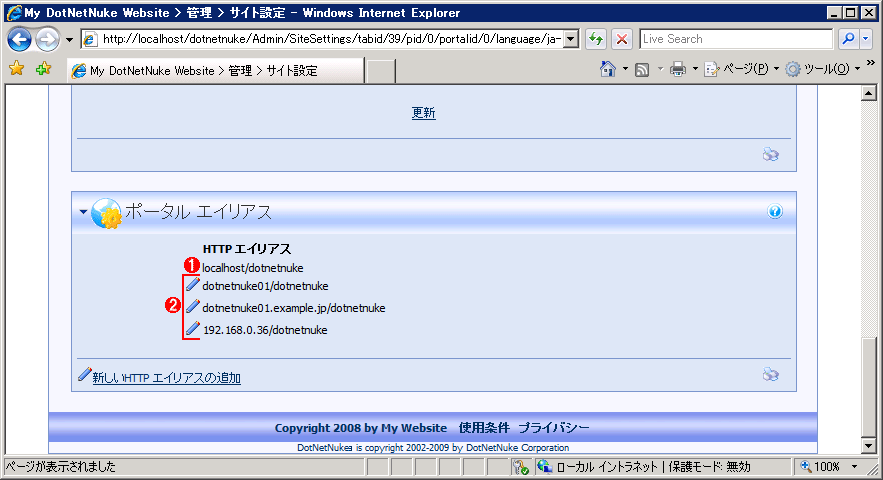This screenshot has height=480, width=883.
Task: Open the ツール(O) menu
Action: tap(823, 69)
